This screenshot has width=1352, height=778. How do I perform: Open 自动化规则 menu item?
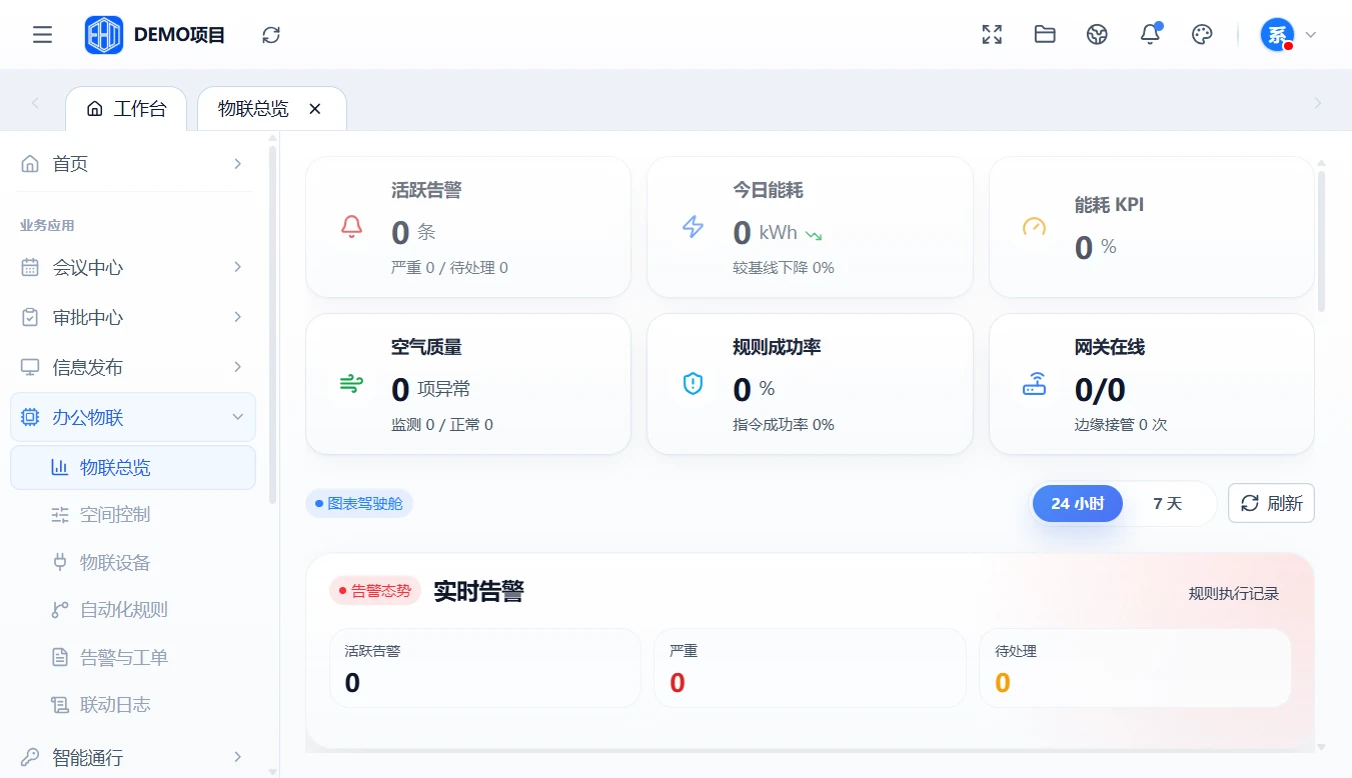click(x=132, y=610)
